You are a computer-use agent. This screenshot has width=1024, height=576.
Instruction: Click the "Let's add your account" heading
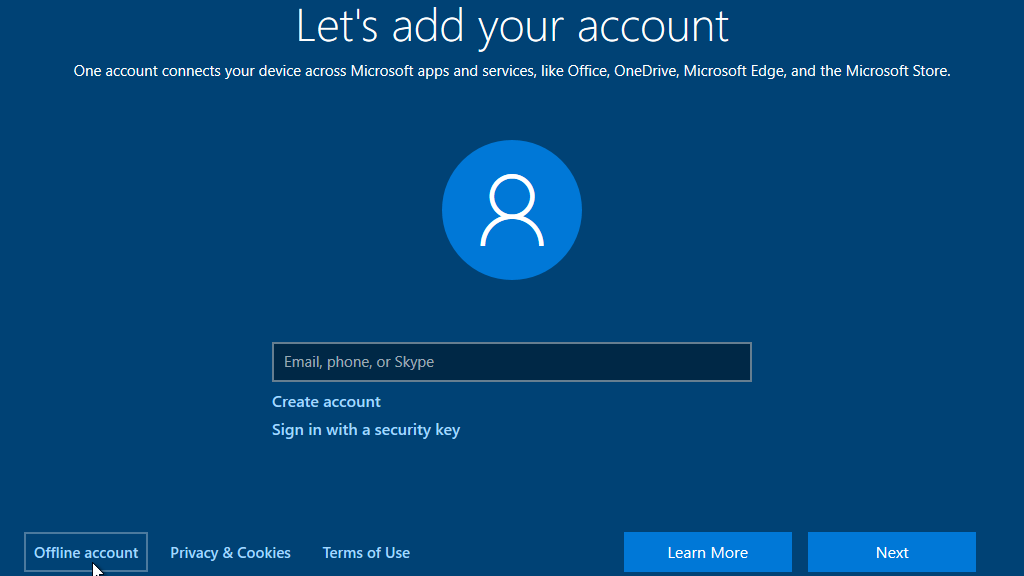point(512,27)
